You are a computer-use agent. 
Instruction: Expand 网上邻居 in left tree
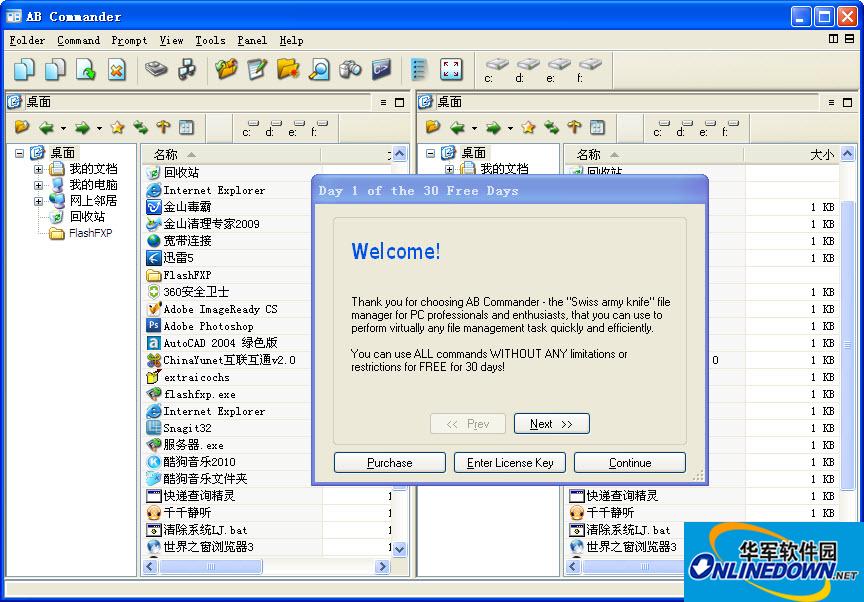(x=39, y=201)
